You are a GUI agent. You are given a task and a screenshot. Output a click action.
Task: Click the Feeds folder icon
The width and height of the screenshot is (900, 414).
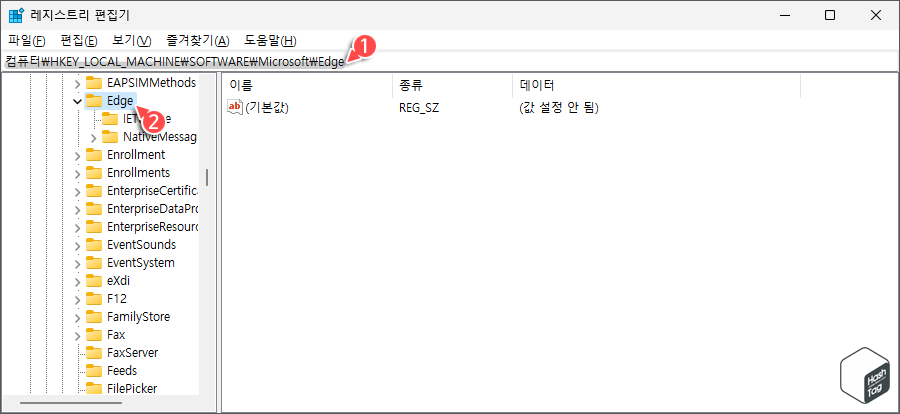94,371
